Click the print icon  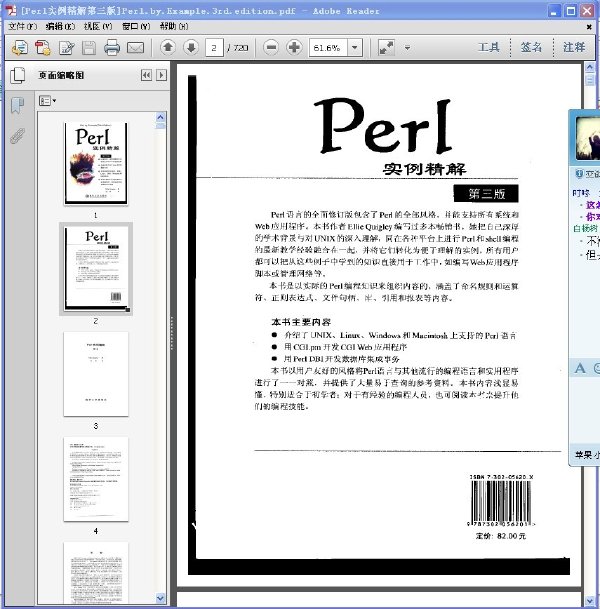[x=112, y=48]
